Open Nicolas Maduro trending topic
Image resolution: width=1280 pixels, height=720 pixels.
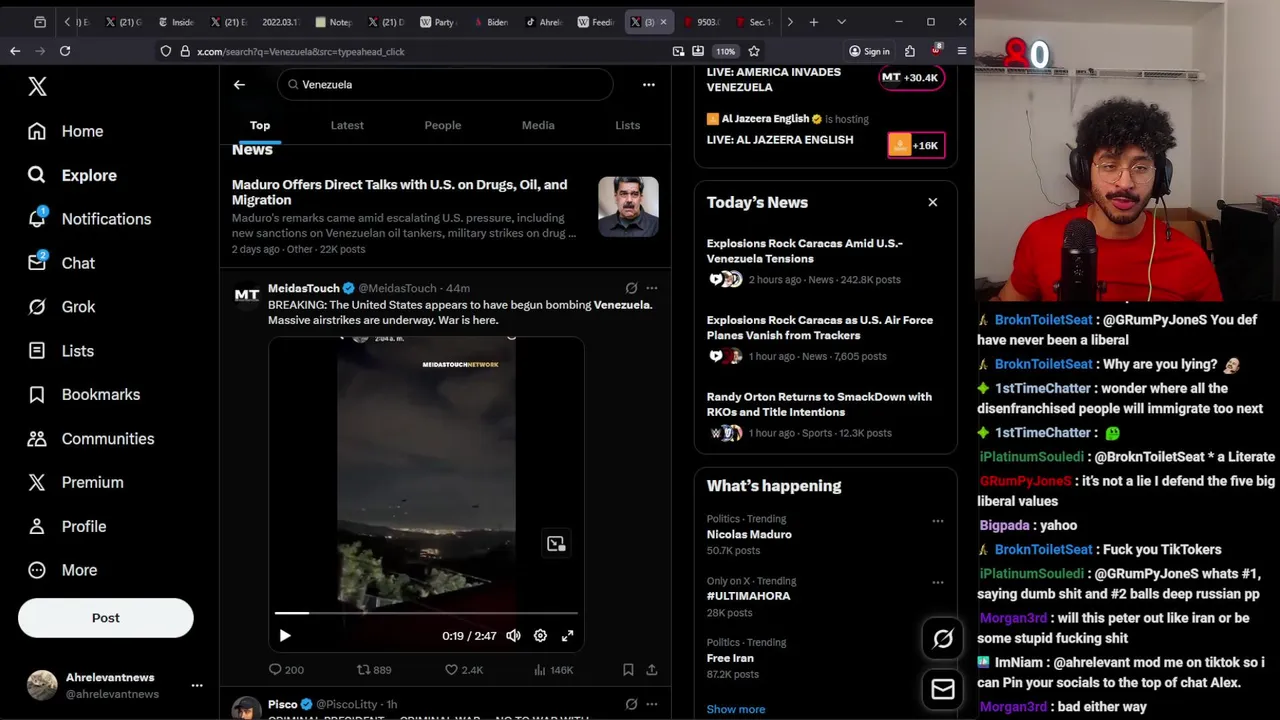(749, 535)
